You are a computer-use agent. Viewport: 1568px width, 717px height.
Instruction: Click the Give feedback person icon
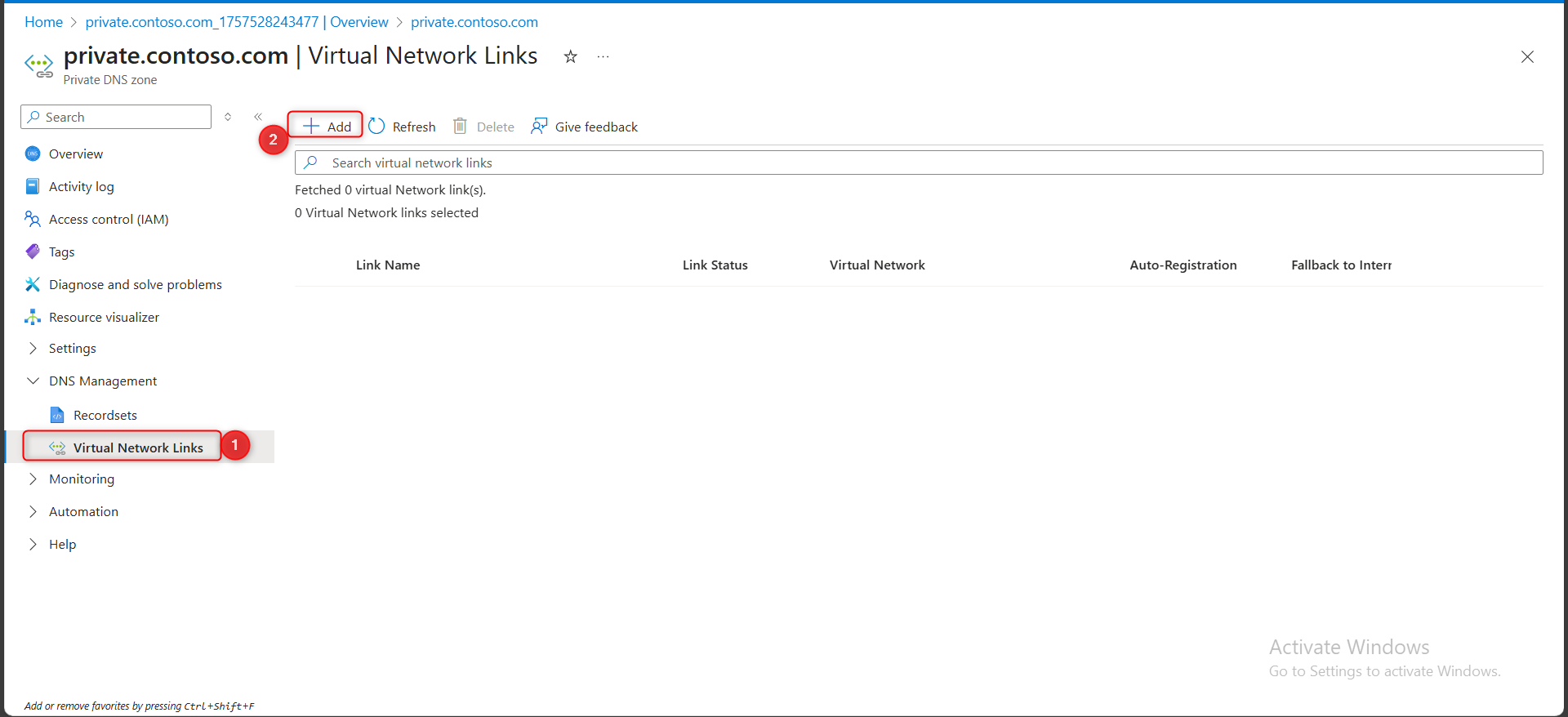coord(539,126)
